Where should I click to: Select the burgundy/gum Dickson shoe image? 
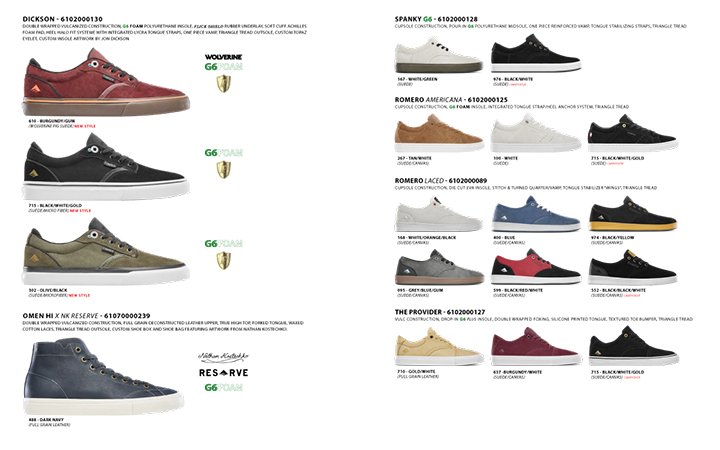(x=106, y=83)
